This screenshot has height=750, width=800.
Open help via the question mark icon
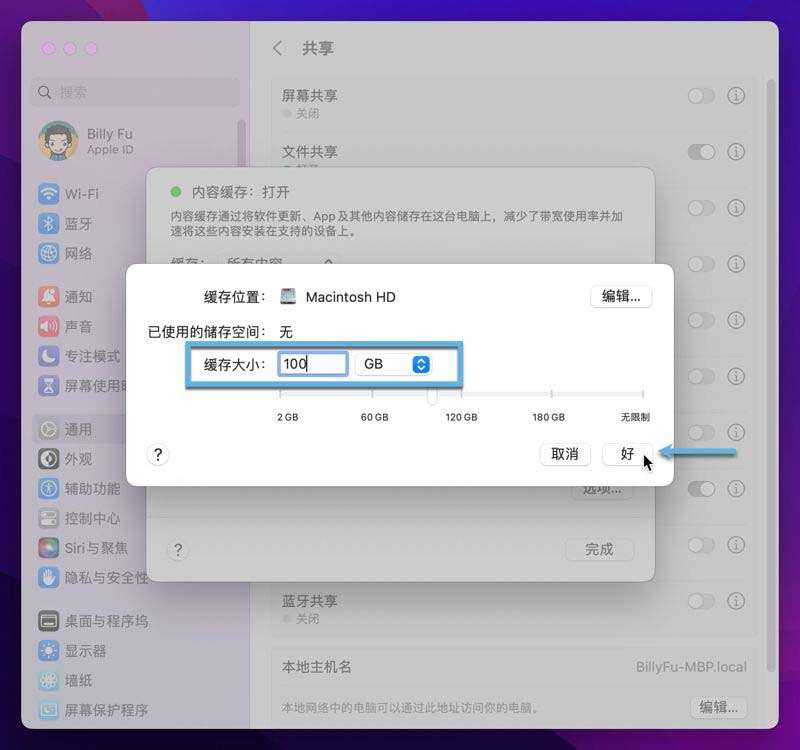pyautogui.click(x=157, y=455)
